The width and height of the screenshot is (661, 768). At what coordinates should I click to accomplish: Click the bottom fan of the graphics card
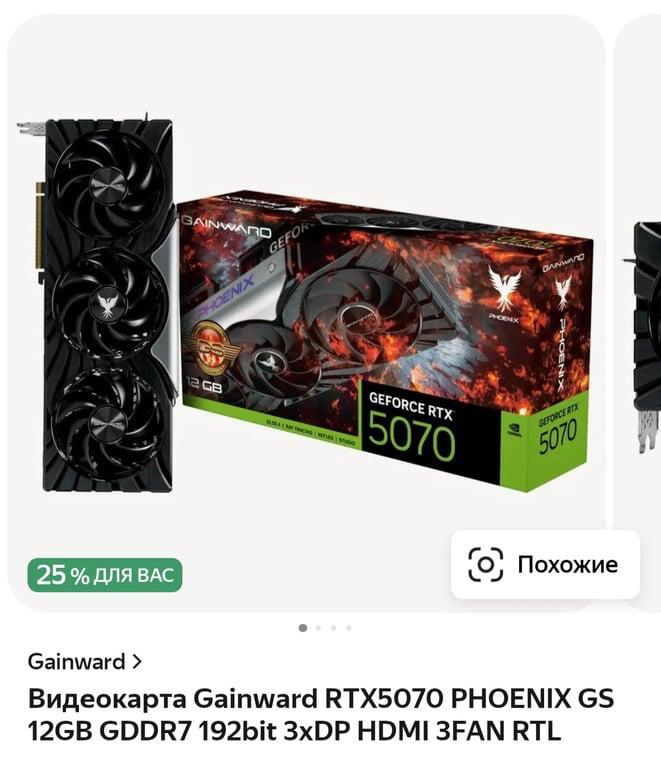[107, 423]
